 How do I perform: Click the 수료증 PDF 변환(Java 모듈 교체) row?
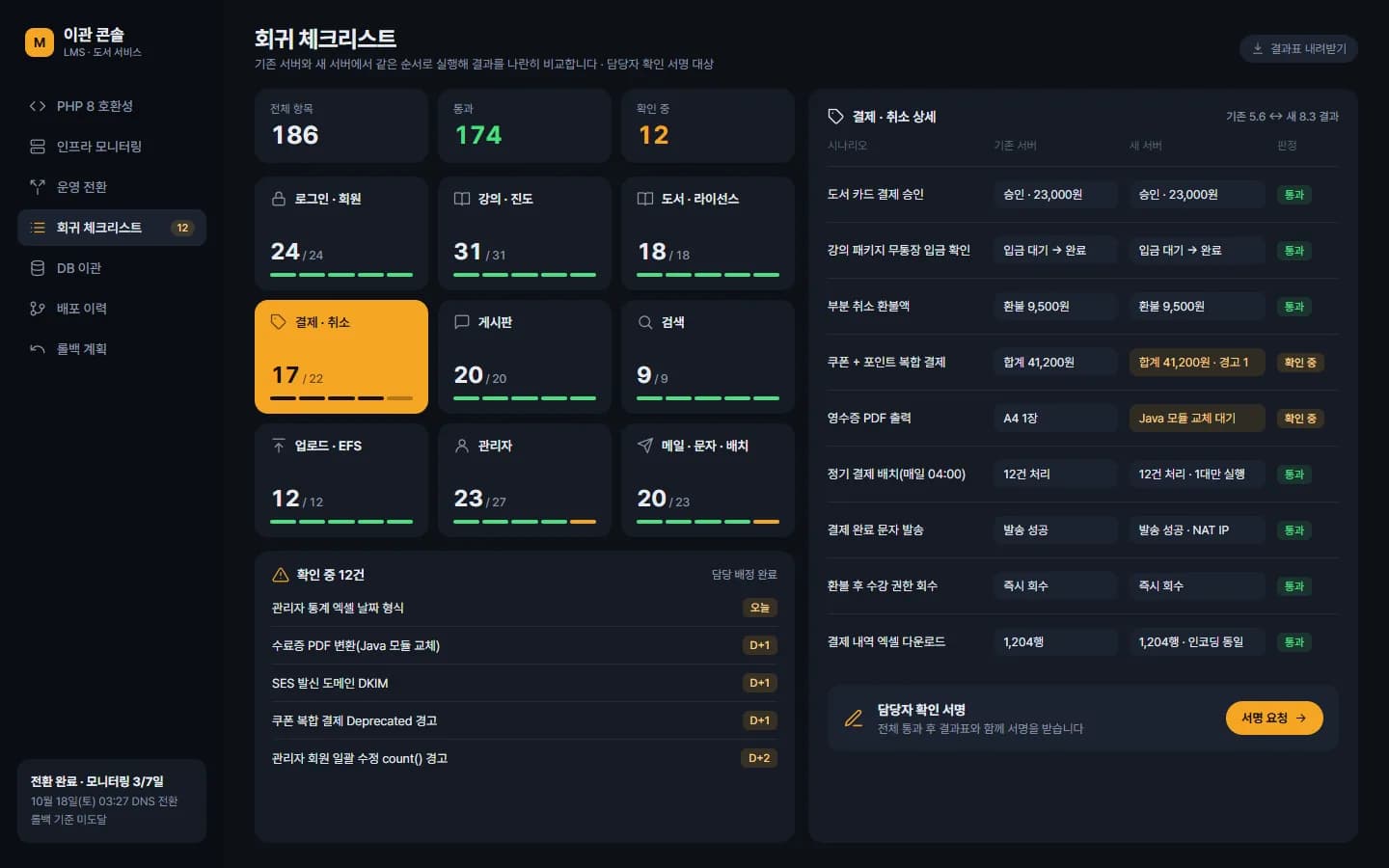[525, 645]
